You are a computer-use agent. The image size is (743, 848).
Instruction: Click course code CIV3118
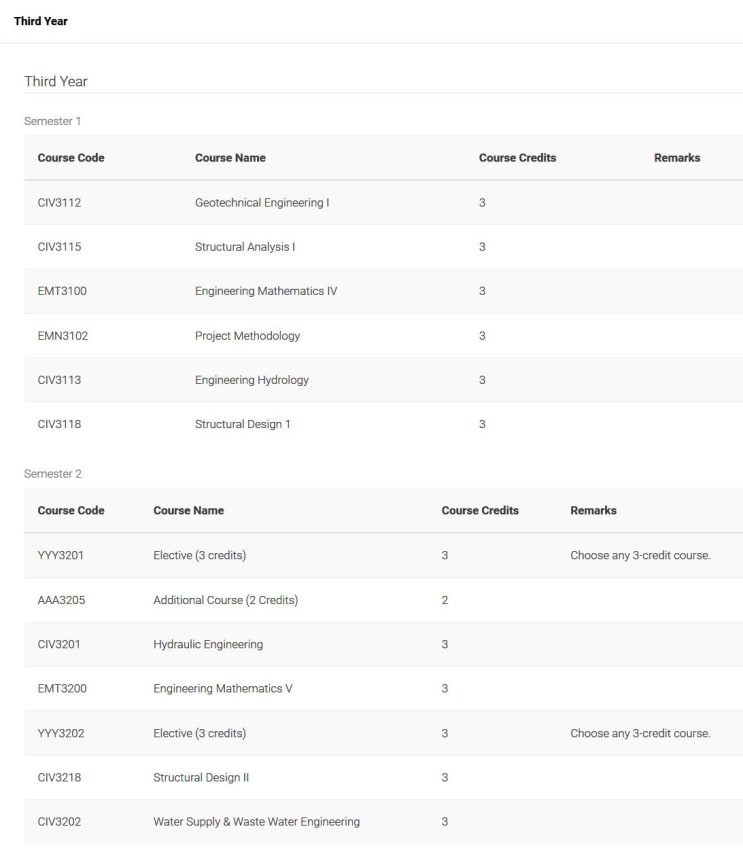59,424
